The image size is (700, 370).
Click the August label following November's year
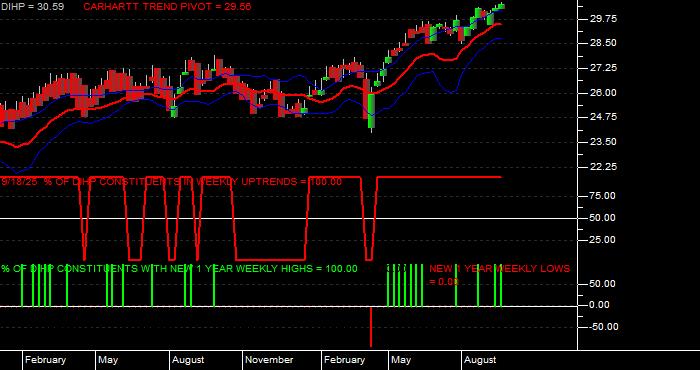(480, 360)
